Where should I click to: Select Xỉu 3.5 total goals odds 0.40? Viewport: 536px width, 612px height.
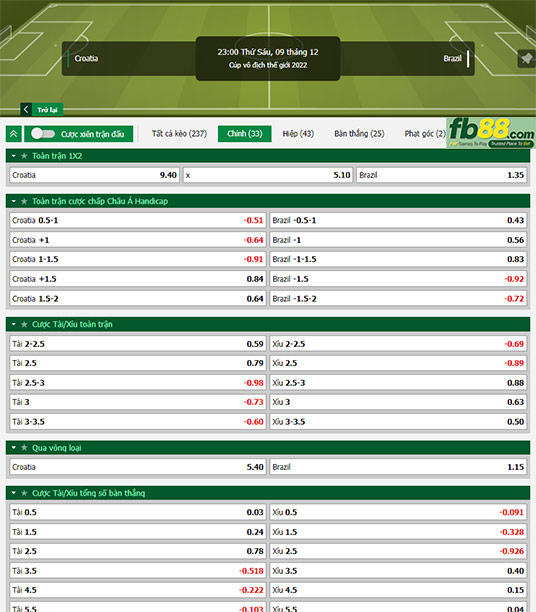pos(398,570)
